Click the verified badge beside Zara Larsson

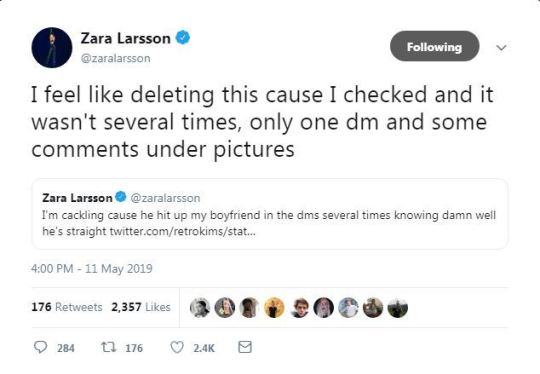183,38
